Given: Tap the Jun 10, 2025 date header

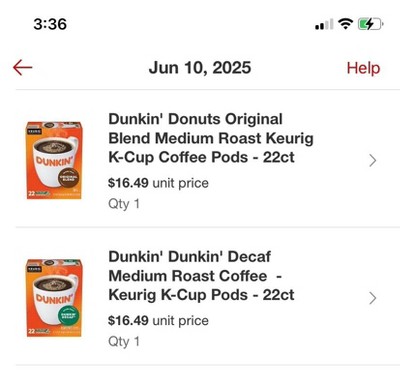Looking at the screenshot, I should coord(200,68).
